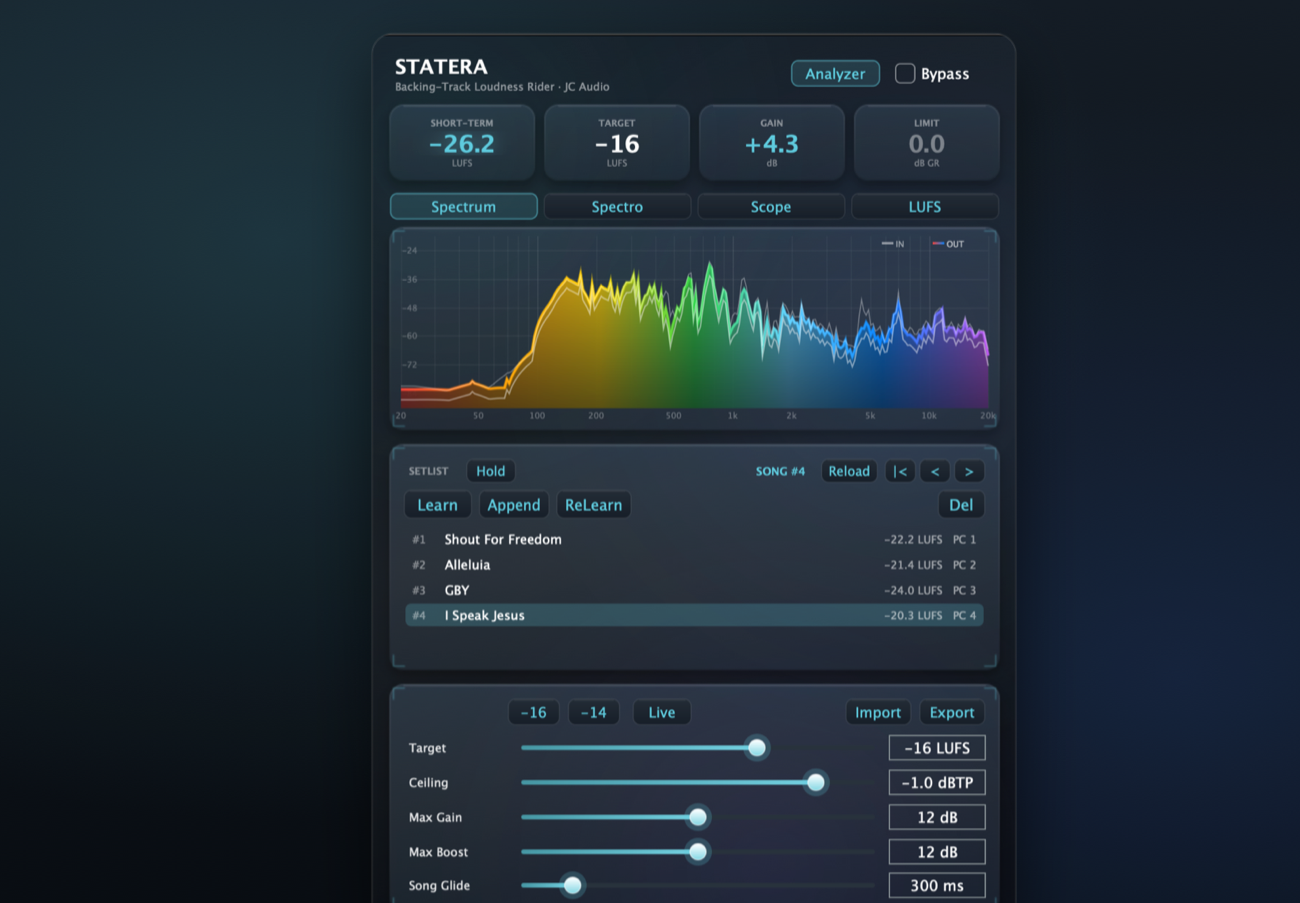
Task: Click the -24.0 LUFS value of GBY
Action: point(913,590)
